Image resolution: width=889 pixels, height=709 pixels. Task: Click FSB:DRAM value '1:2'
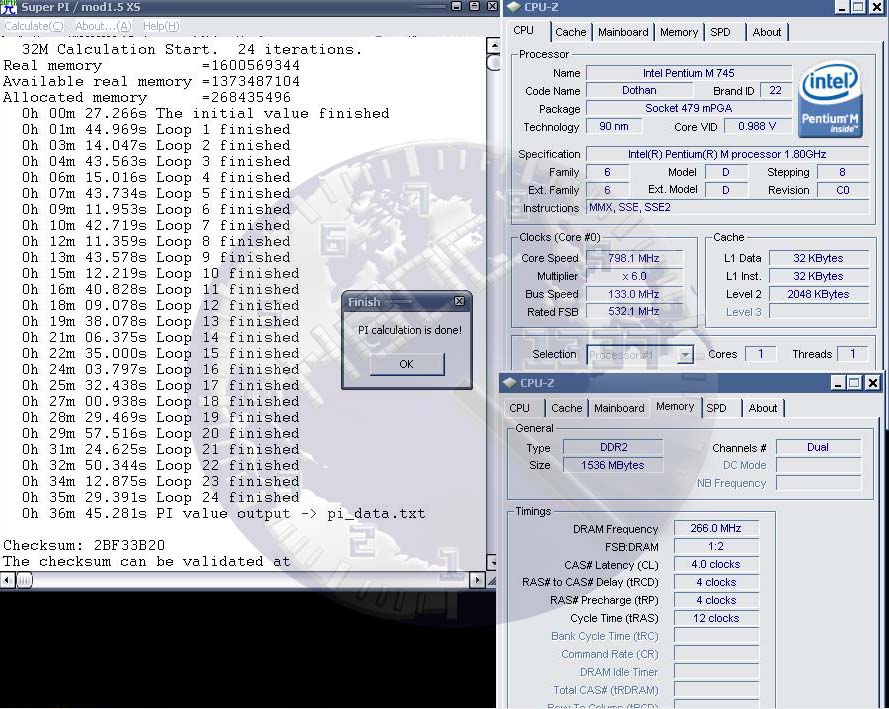coord(716,546)
